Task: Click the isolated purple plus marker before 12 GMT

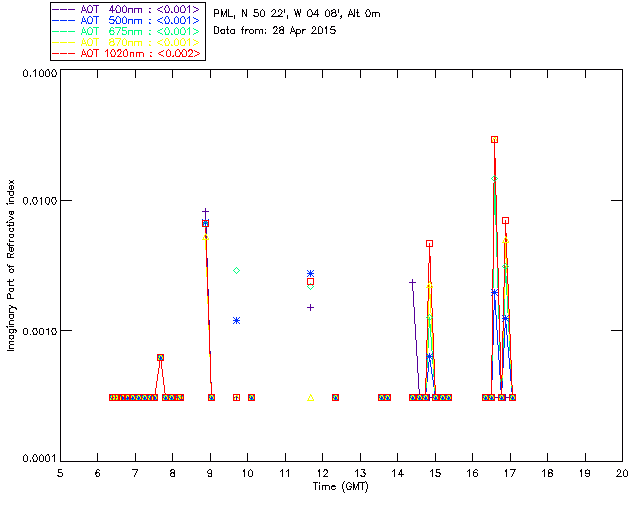Action: tap(310, 307)
